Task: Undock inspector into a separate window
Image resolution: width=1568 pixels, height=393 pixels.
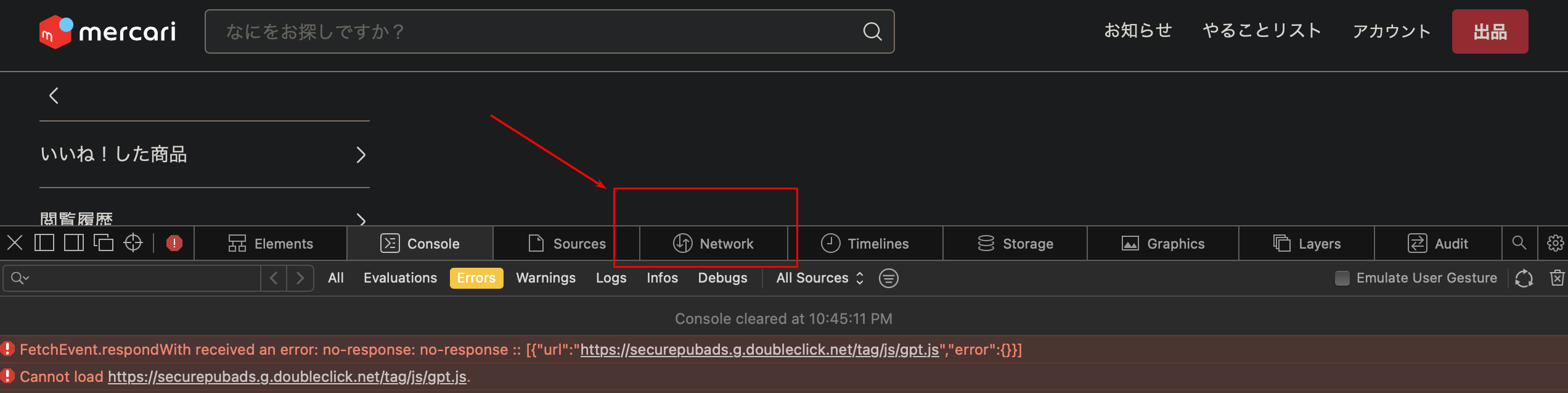Action: click(x=104, y=242)
